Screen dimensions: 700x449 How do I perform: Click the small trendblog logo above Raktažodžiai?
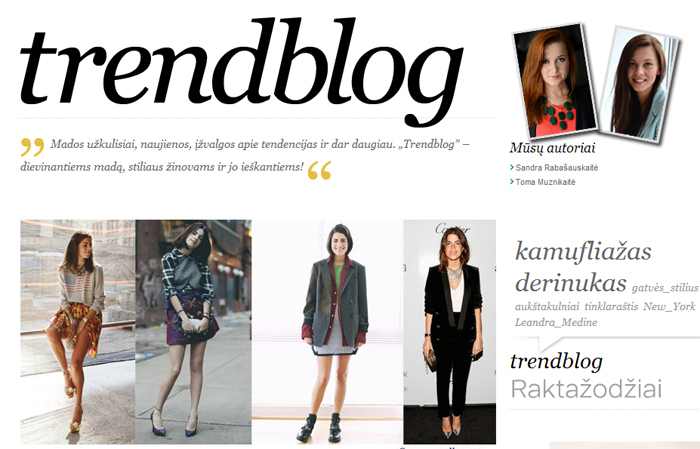point(557,362)
